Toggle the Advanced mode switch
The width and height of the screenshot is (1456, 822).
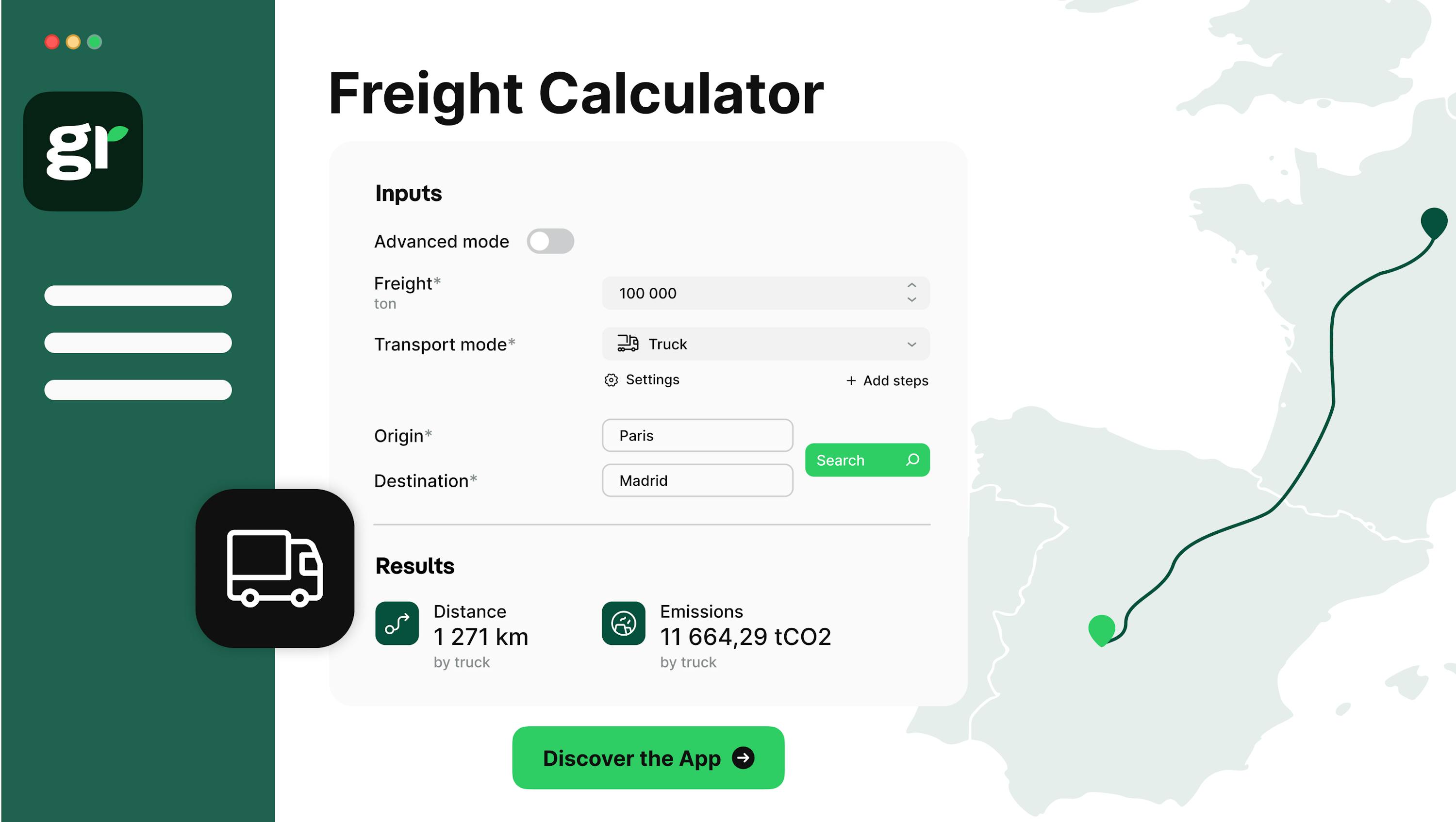pos(550,240)
